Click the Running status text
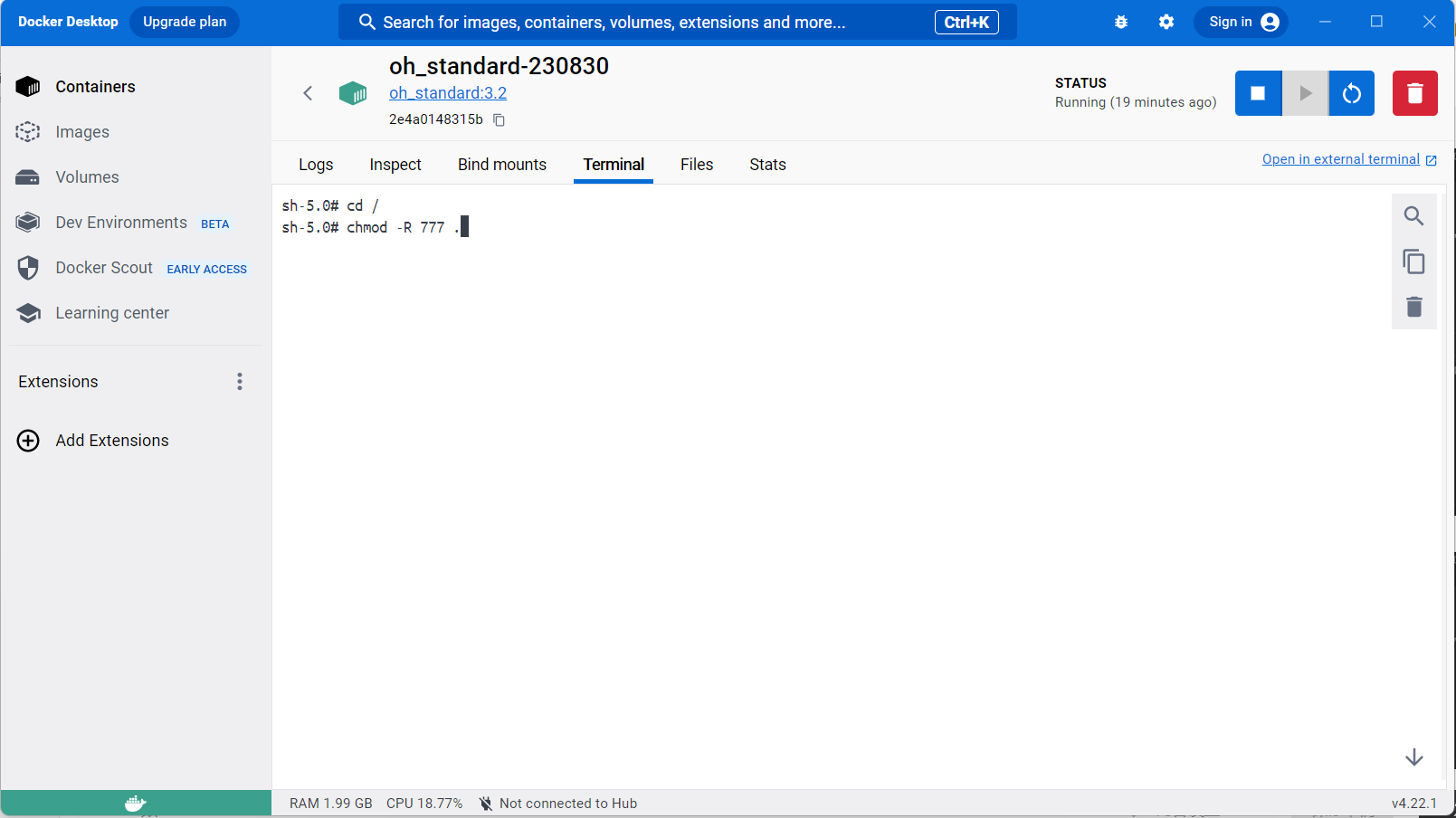Viewport: 1456px width, 818px height. [x=1136, y=102]
